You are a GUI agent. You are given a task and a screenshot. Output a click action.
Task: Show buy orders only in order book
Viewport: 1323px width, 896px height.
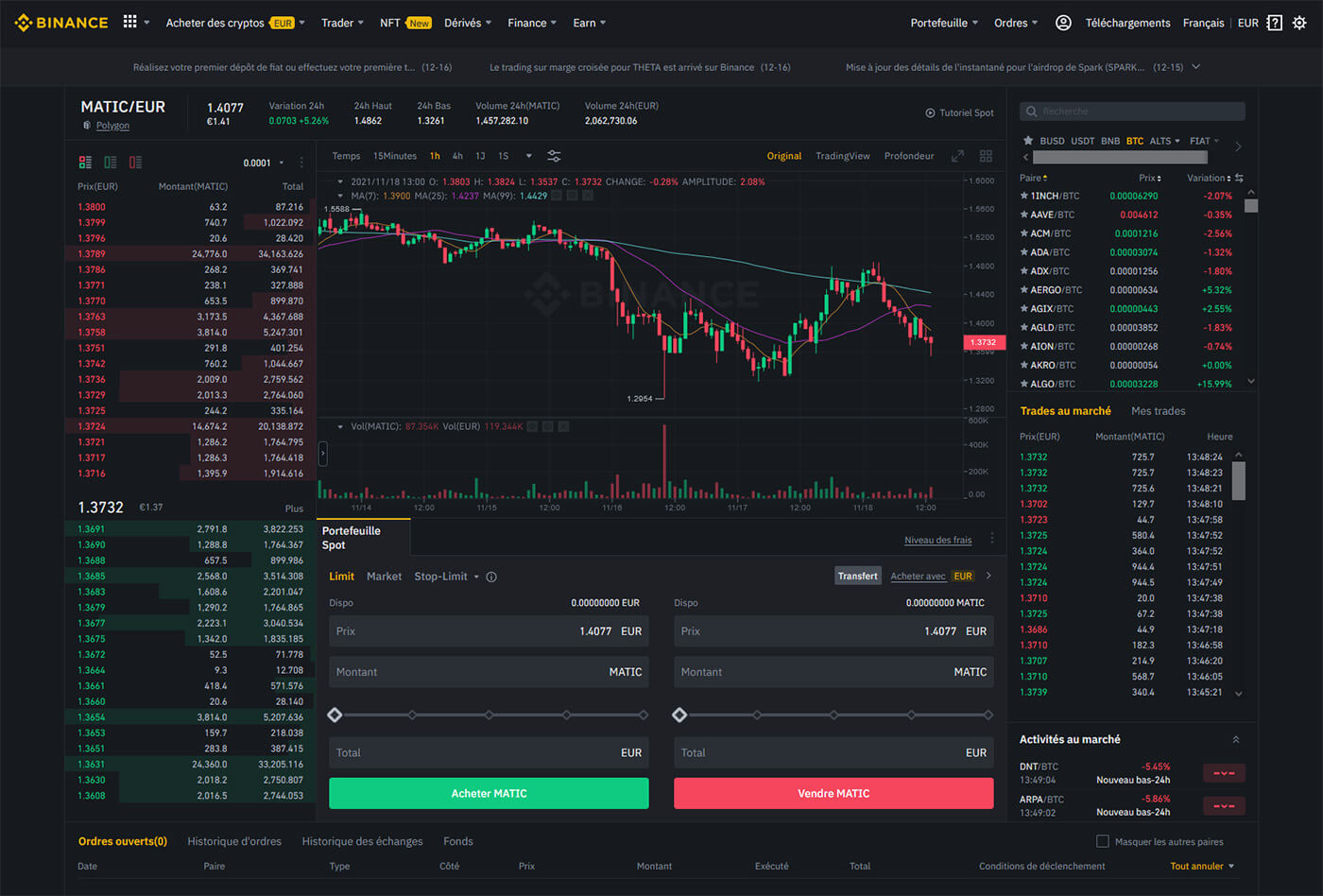[x=111, y=163]
